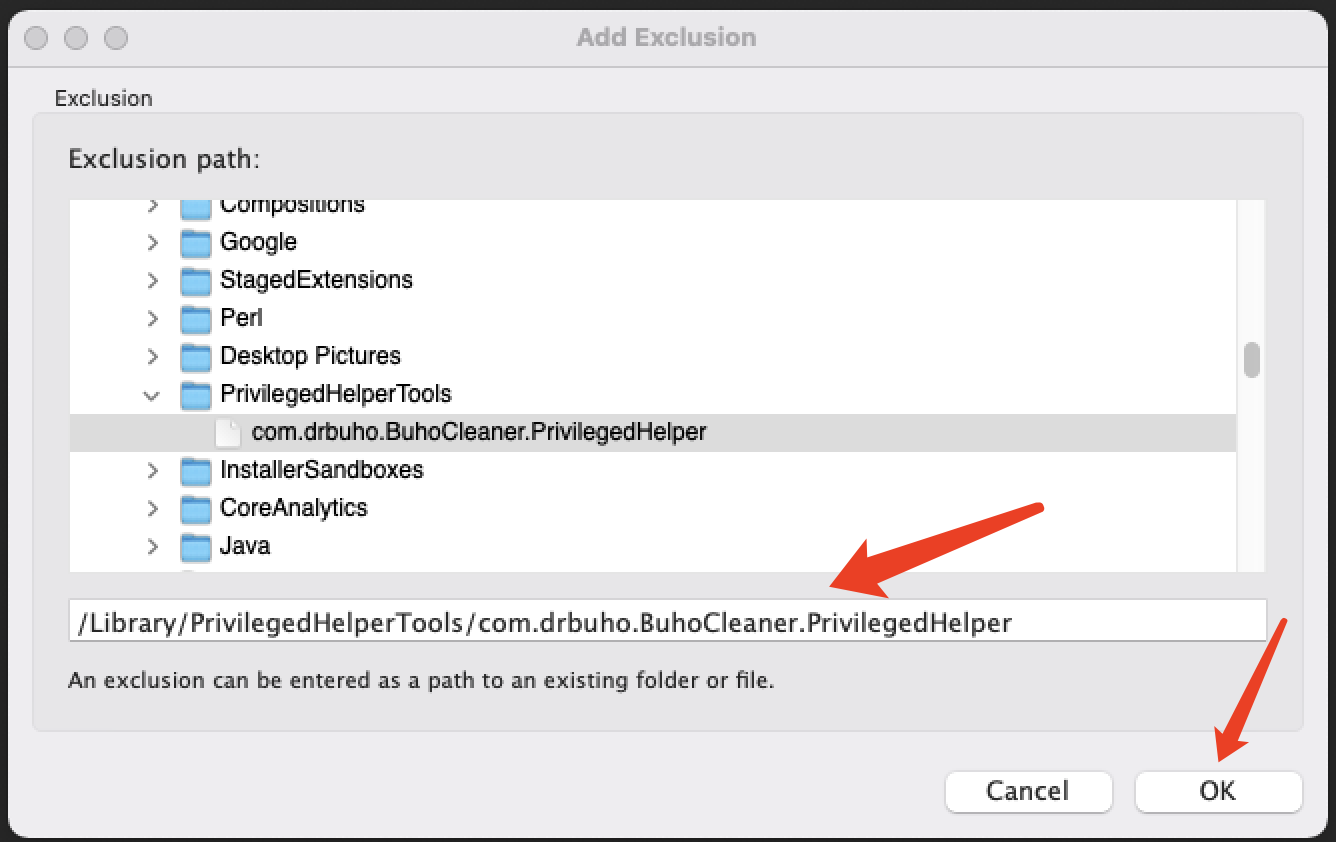Screen dimensions: 1336x842
Task: Click the StagedExtensions folder icon
Action: pos(195,281)
